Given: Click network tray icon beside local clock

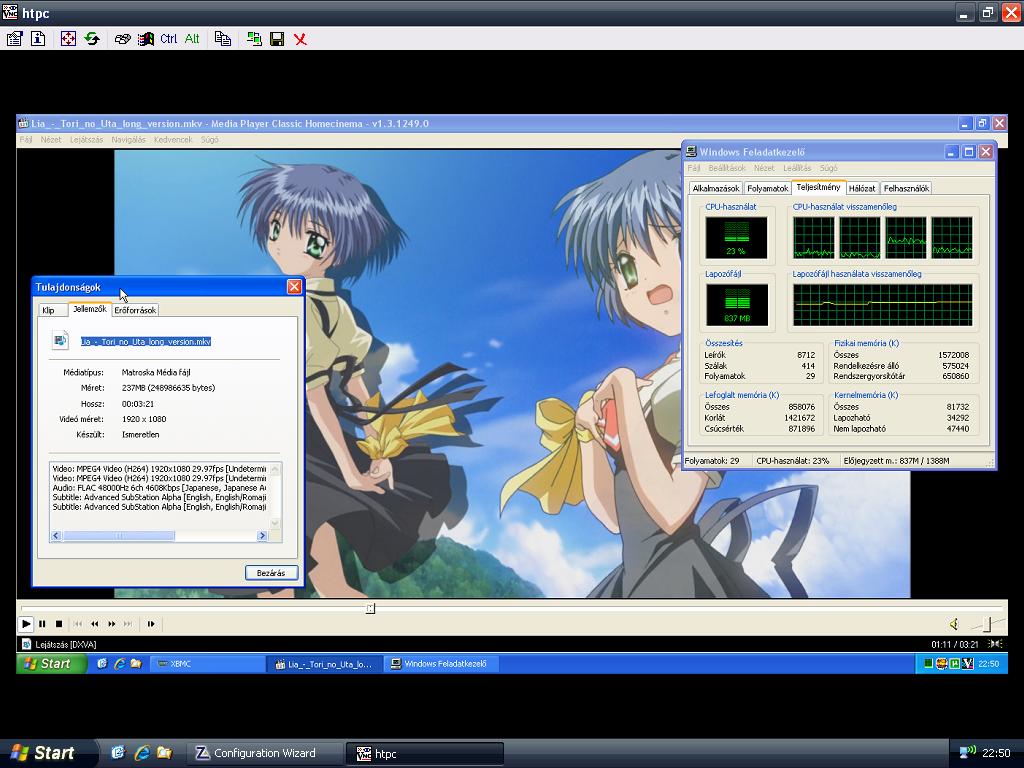Looking at the screenshot, I should 967,752.
